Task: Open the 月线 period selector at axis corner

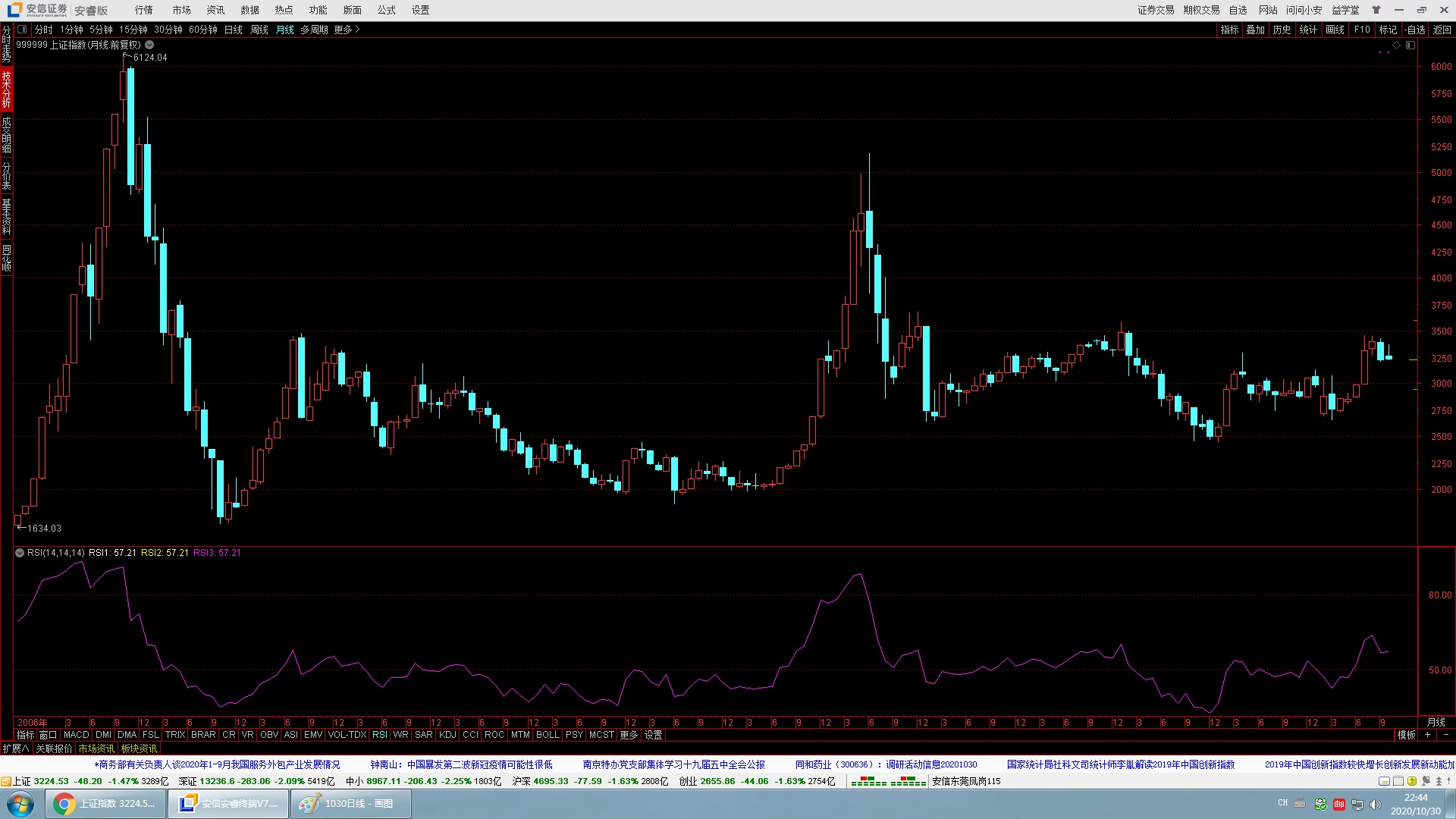Action: pyautogui.click(x=1436, y=722)
